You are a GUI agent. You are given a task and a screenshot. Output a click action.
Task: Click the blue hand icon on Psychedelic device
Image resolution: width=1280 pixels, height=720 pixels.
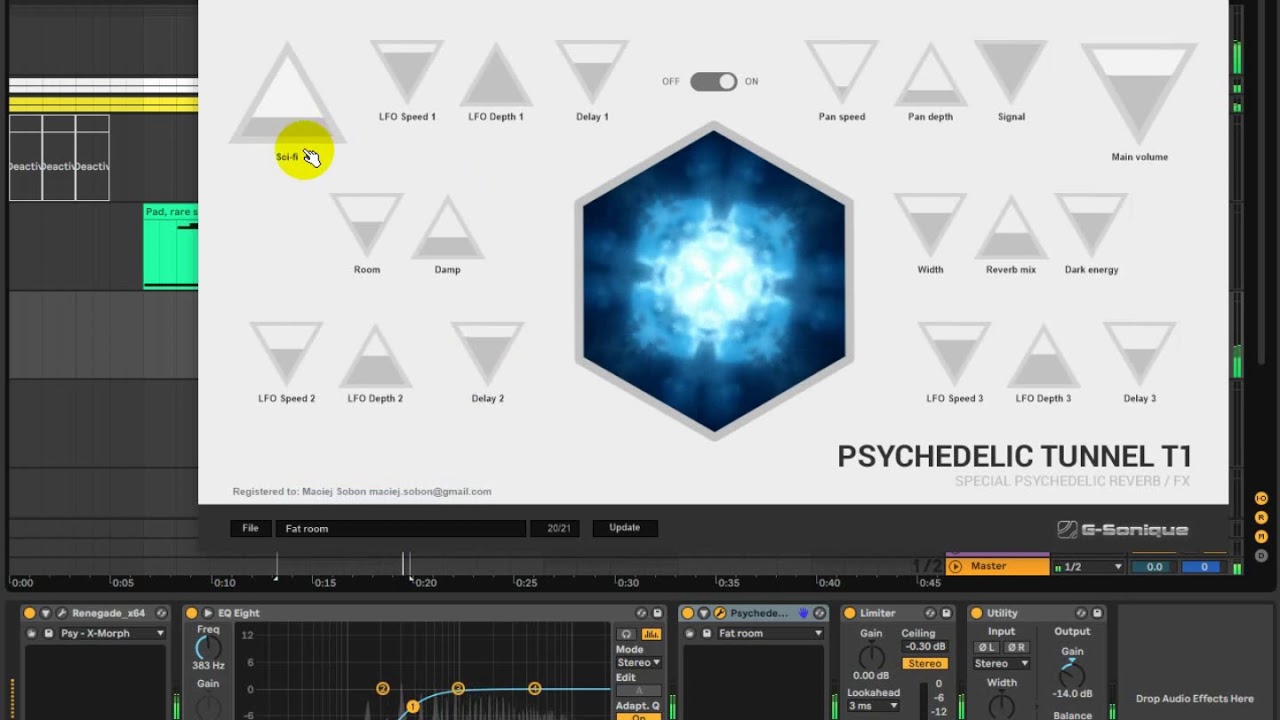point(803,613)
